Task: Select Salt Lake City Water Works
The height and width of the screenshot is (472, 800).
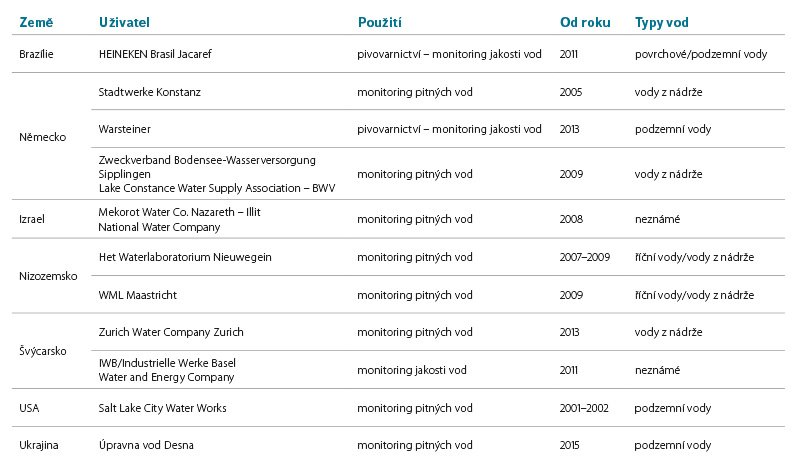Action: 162,408
